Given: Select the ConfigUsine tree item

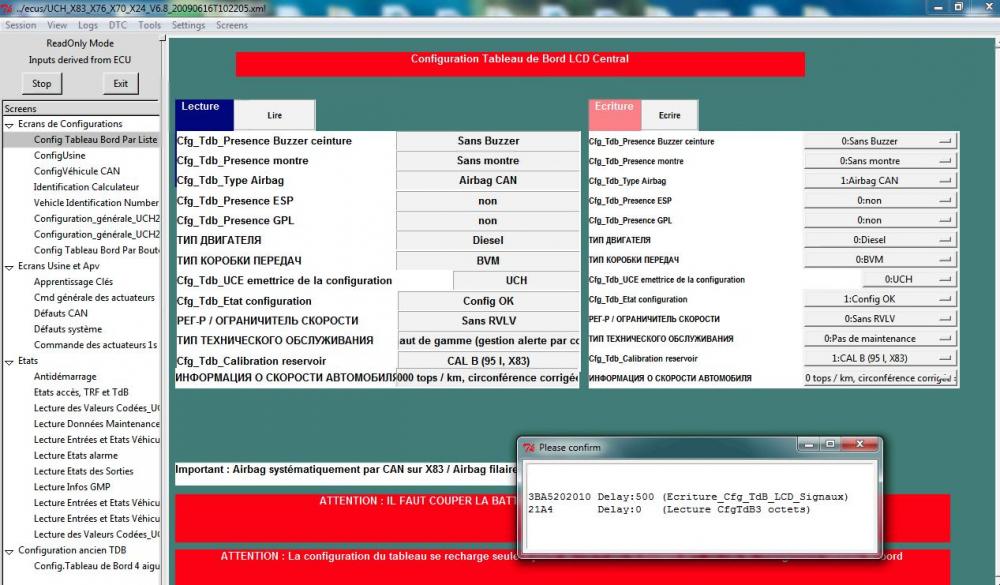Looking at the screenshot, I should coord(59,156).
